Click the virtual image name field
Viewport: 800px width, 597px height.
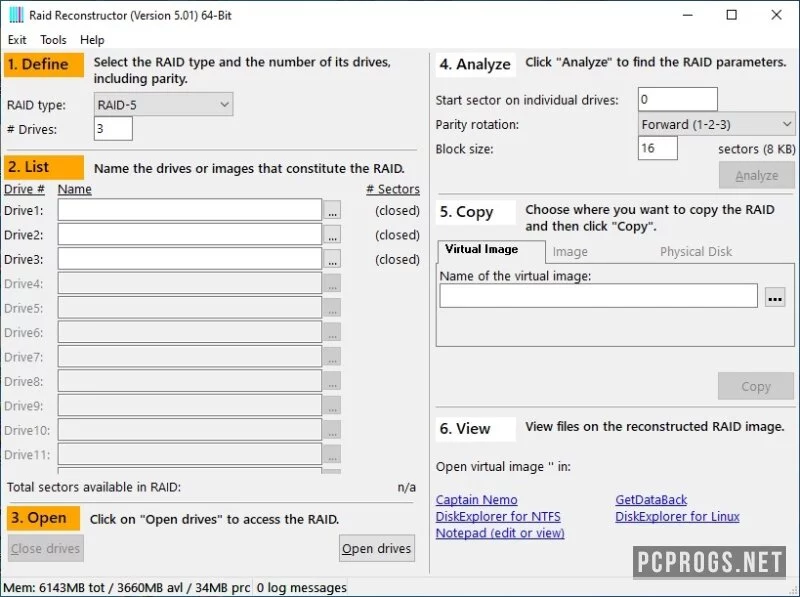tap(598, 296)
